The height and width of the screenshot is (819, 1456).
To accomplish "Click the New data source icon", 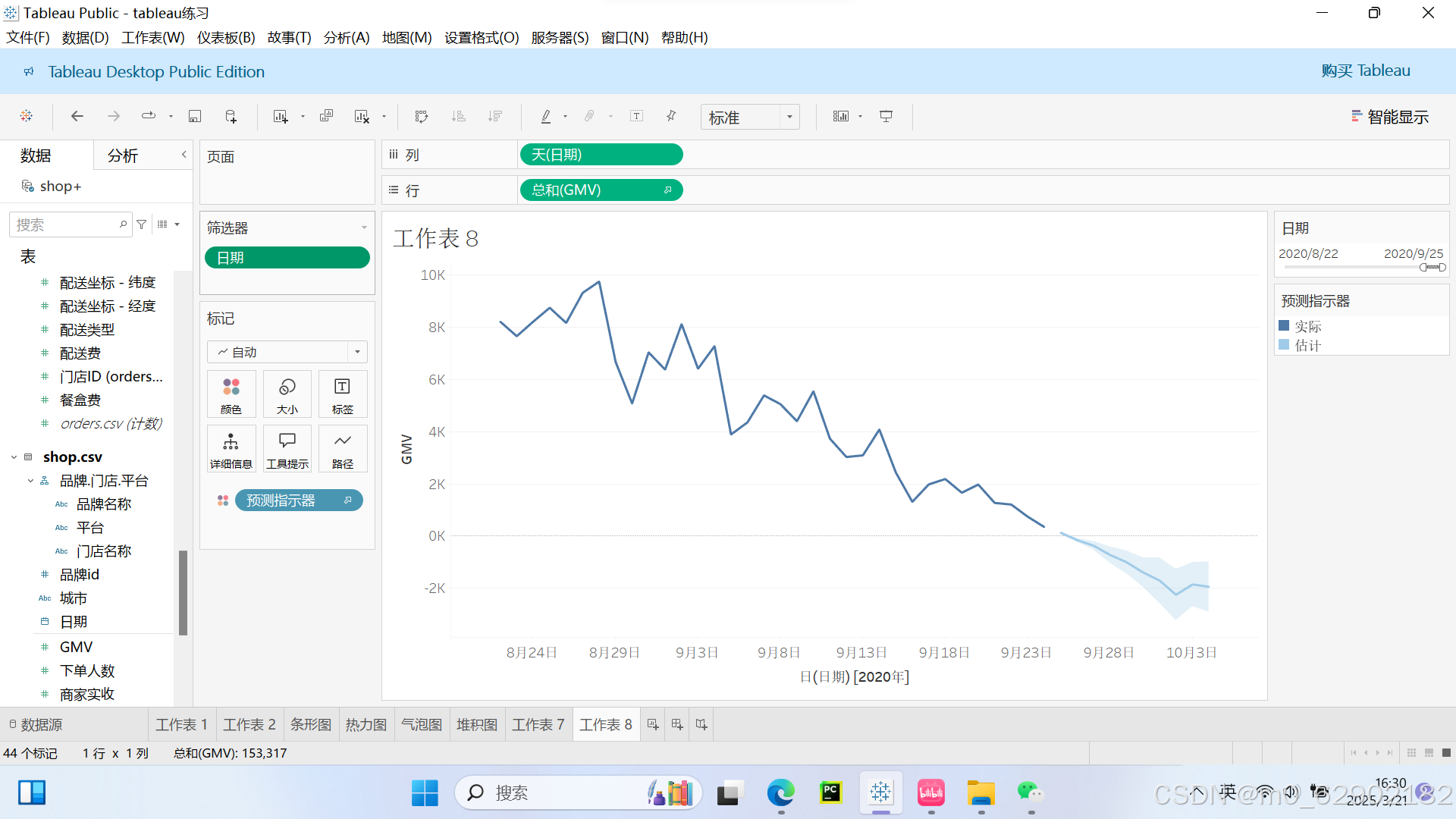I will tap(231, 116).
